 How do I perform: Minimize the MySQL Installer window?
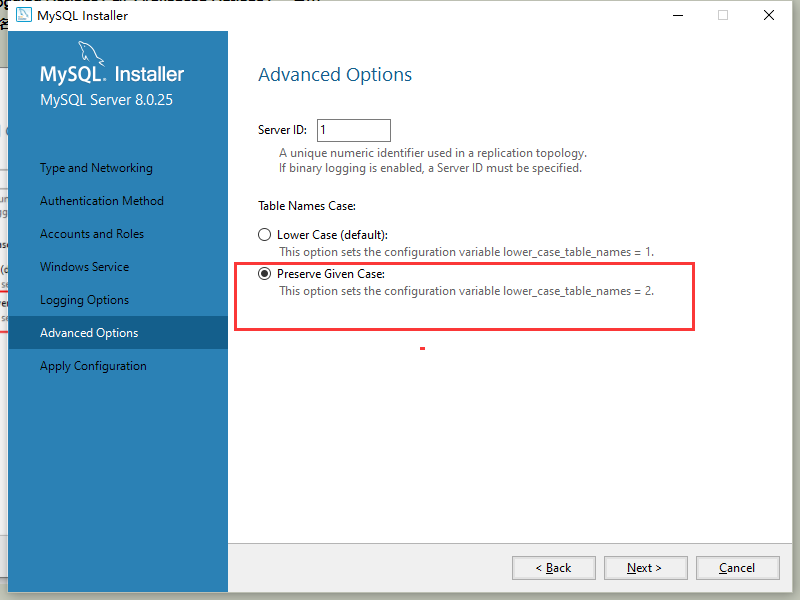pos(677,15)
